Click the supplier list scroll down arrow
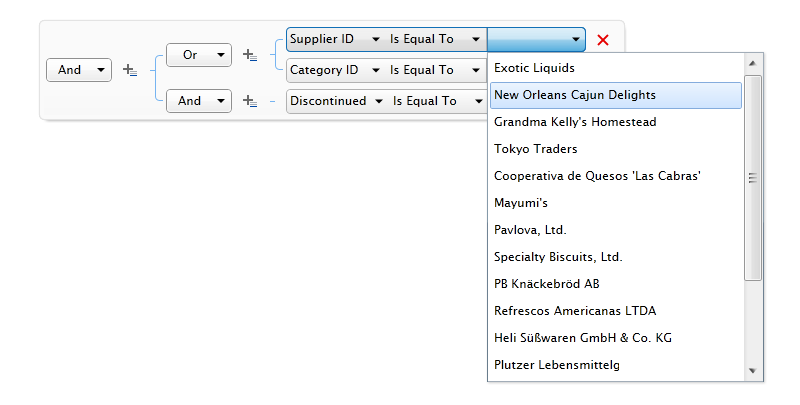The height and width of the screenshot is (405, 800). [x=753, y=371]
